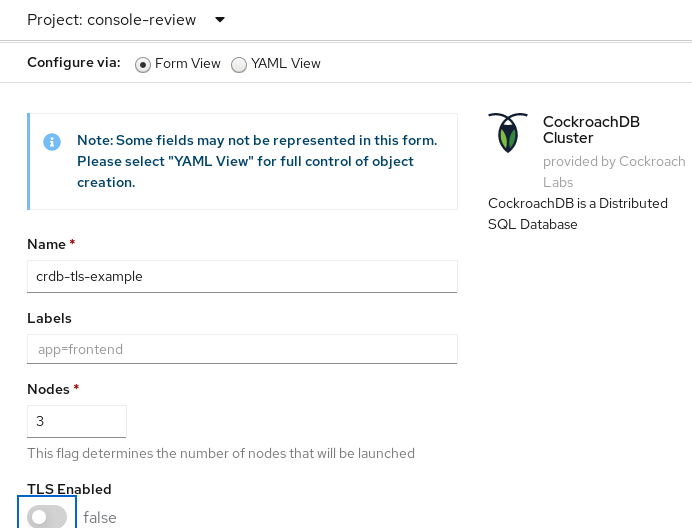
Task: Switch to YAML View radio option
Action: 239,64
